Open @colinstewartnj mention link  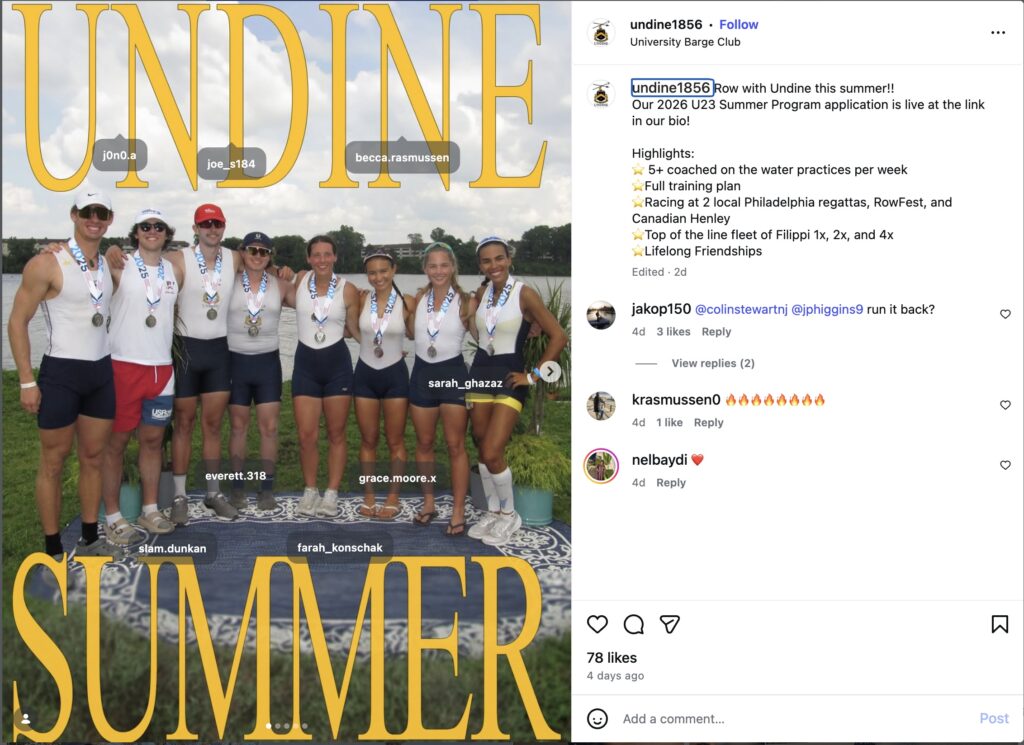(741, 309)
